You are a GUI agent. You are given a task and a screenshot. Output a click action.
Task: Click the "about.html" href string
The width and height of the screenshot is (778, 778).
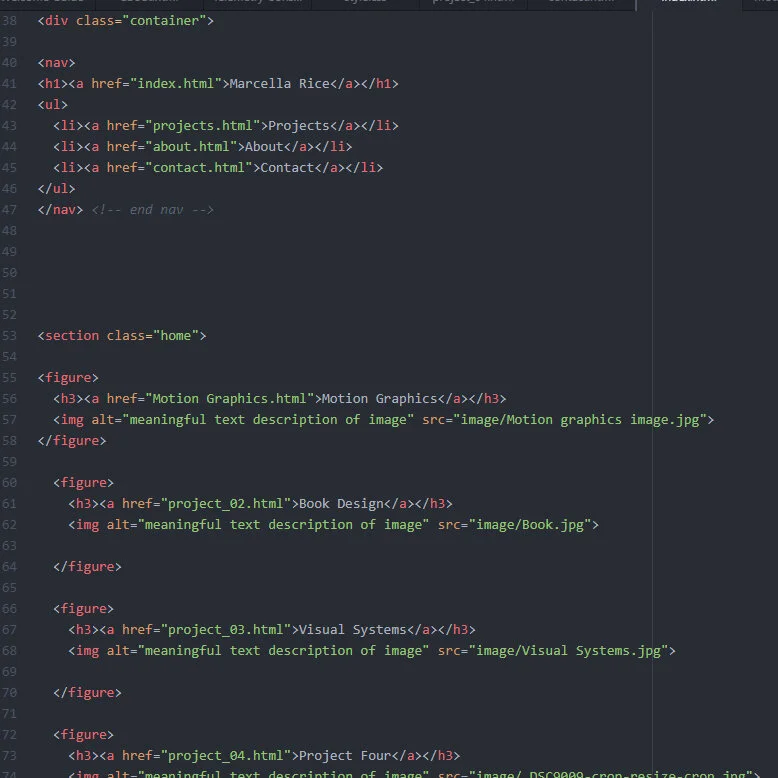191,147
